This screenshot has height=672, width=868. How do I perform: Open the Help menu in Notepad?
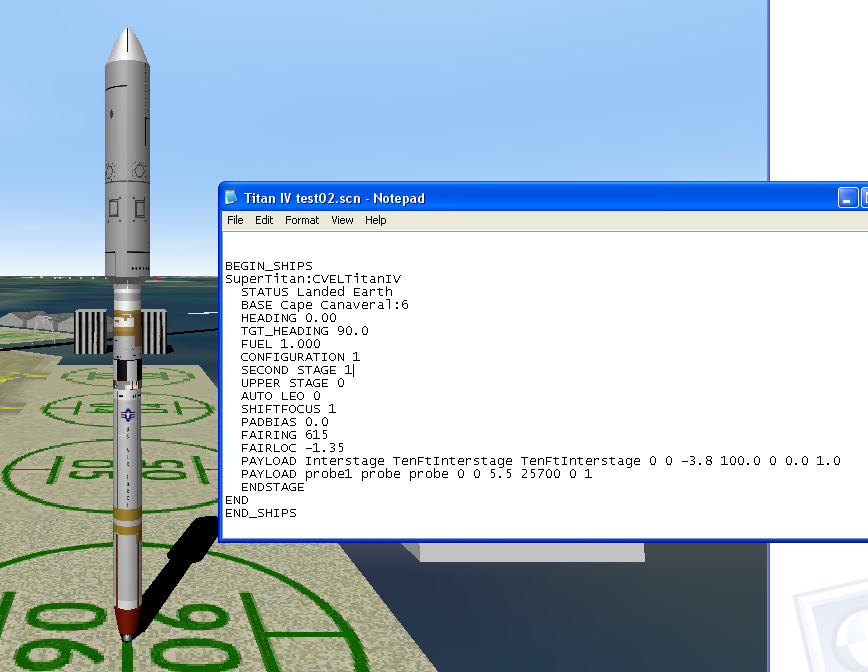pyautogui.click(x=375, y=220)
